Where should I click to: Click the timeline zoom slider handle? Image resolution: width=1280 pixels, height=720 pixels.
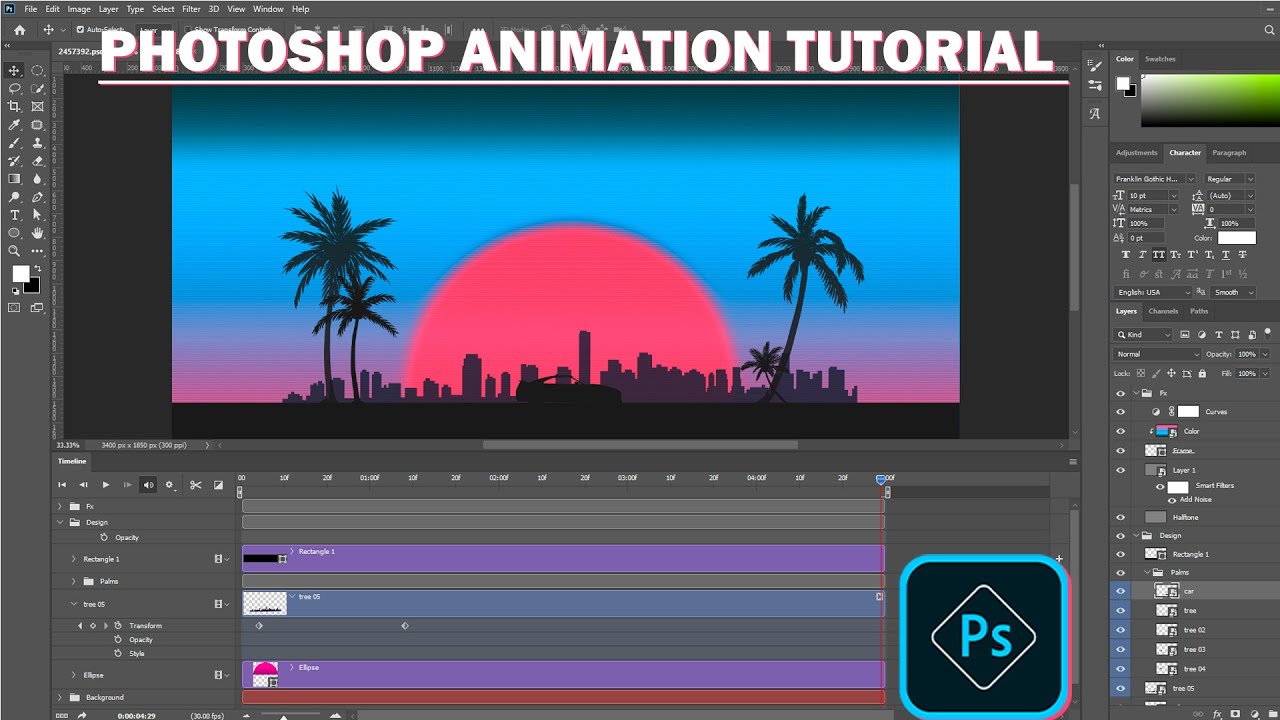pyautogui.click(x=284, y=716)
